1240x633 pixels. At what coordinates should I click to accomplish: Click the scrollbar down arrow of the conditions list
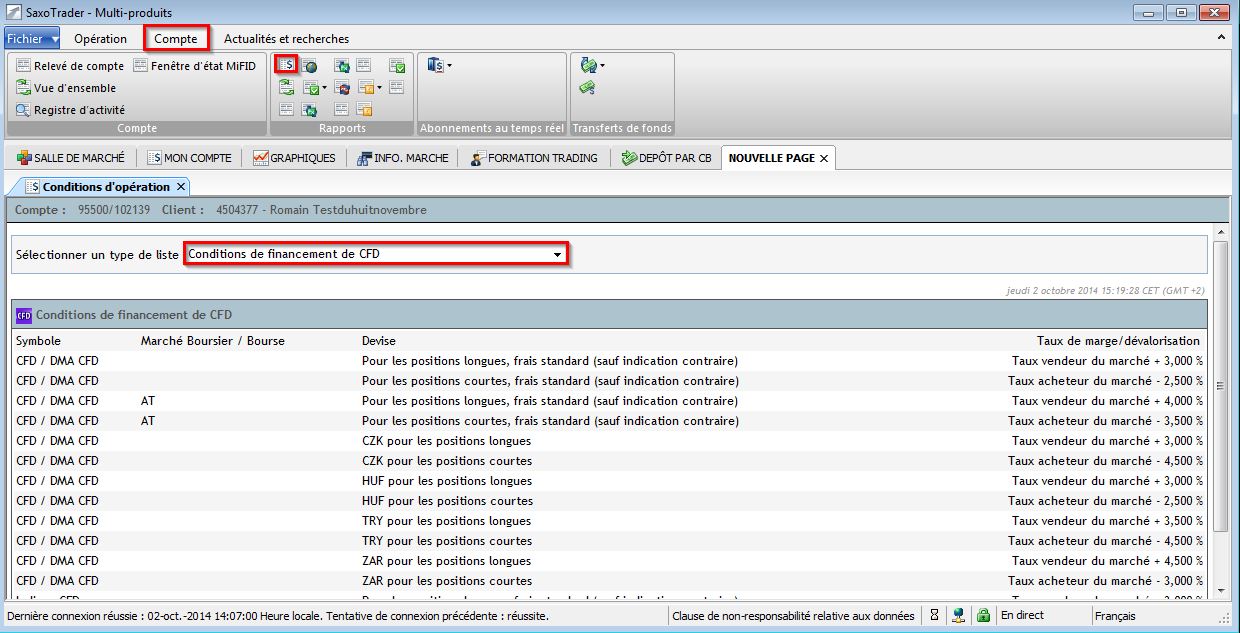[1220, 592]
